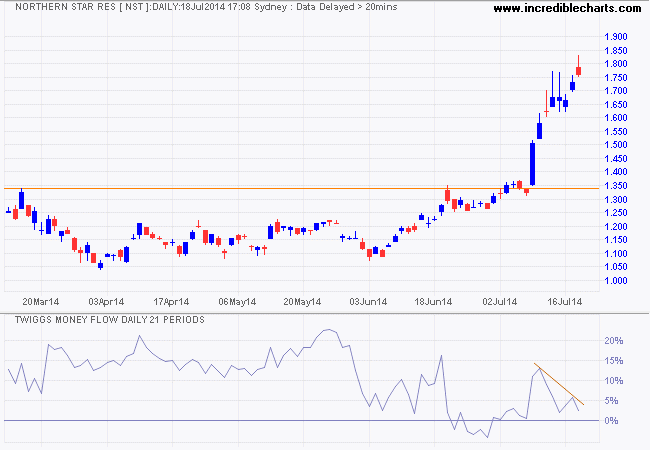The width and height of the screenshot is (650, 450).
Task: Click the 1.600 price axis label
Action: coord(616,118)
